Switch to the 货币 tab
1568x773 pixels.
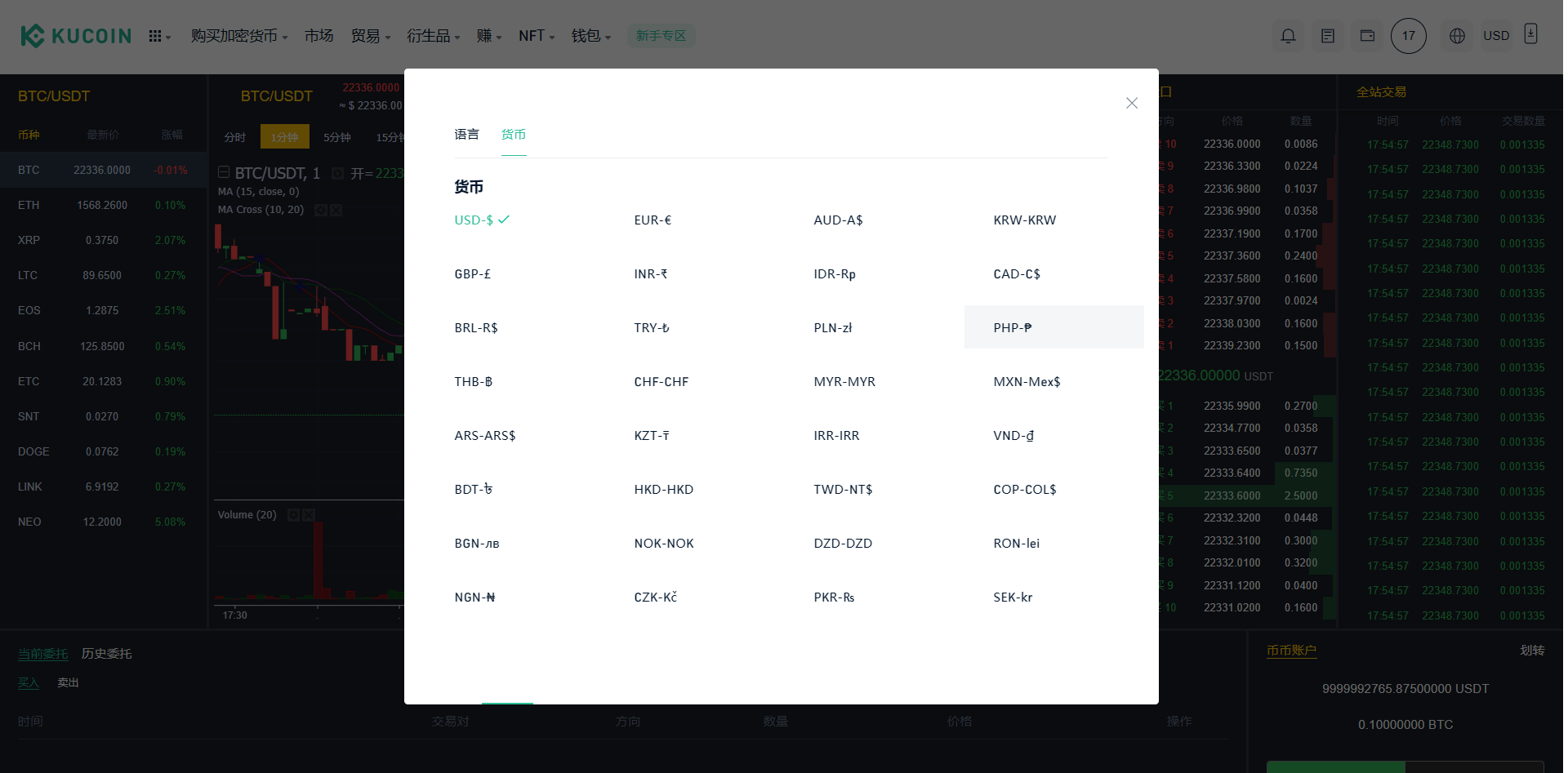[513, 135]
